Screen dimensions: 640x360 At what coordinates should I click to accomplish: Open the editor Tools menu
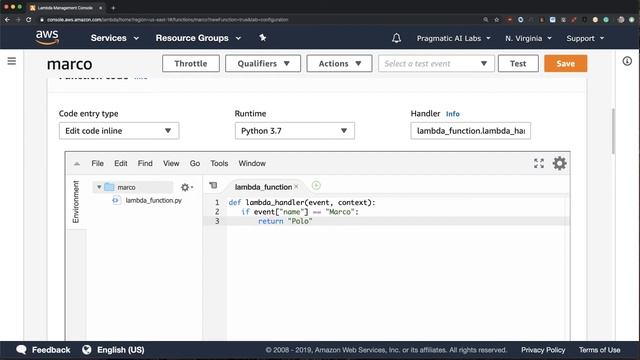219,163
